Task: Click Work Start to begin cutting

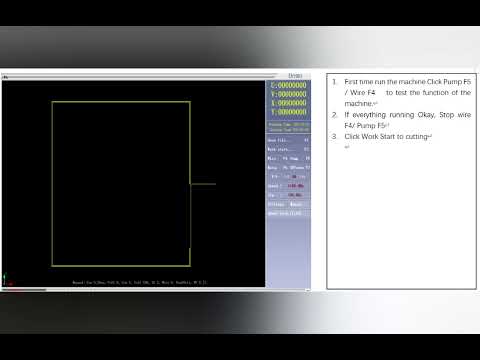Action: pos(288,149)
